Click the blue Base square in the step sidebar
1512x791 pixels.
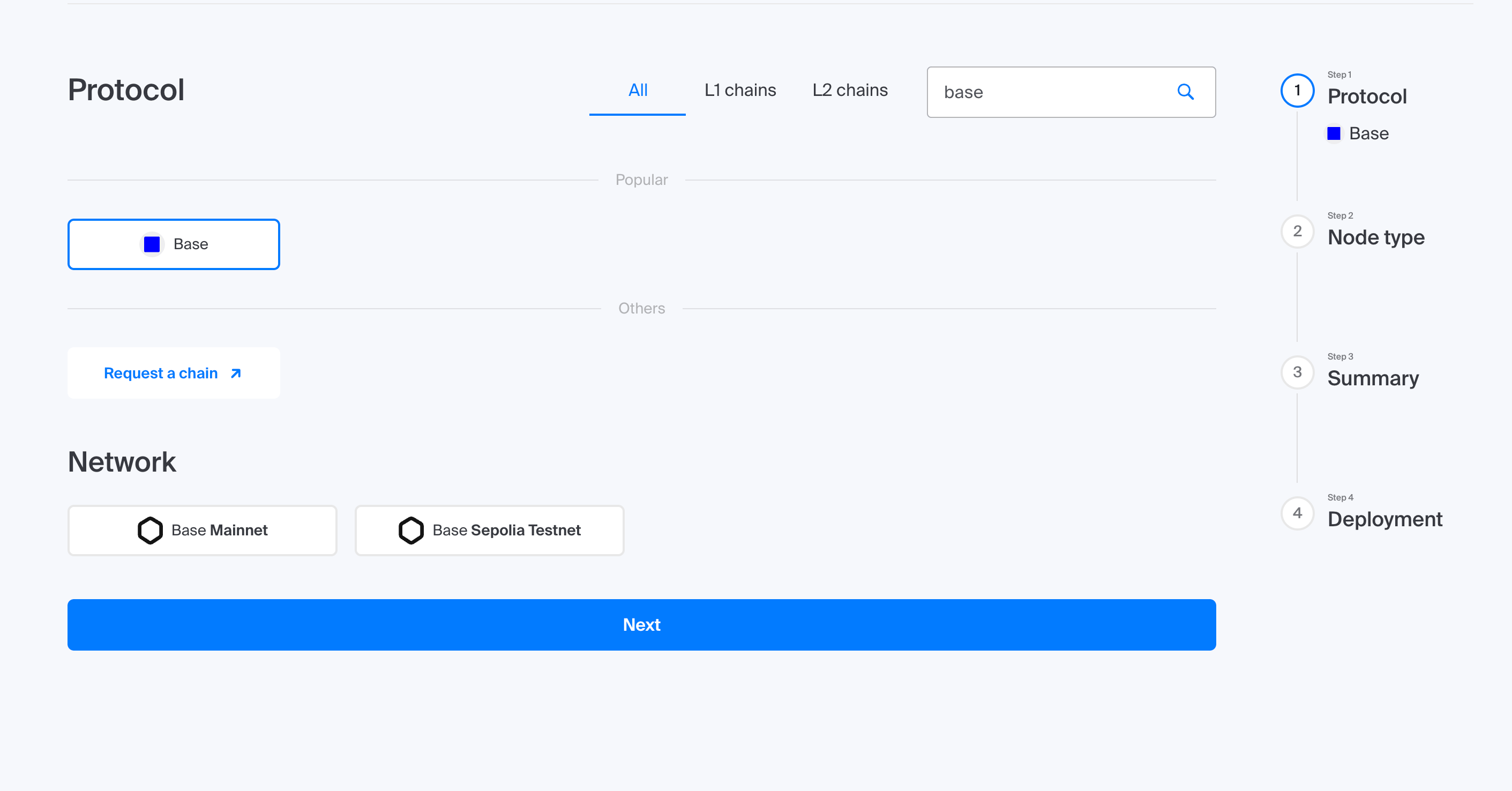(x=1334, y=134)
